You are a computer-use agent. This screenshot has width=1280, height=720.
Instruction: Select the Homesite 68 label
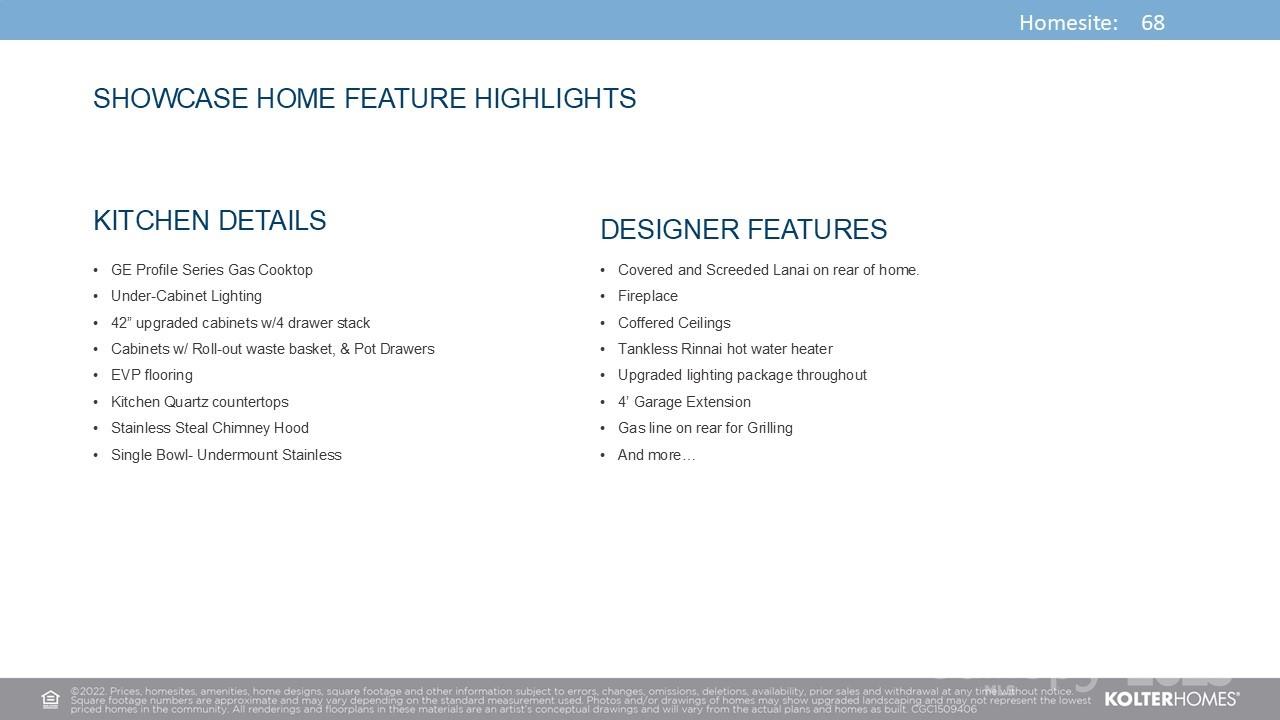click(x=1091, y=23)
